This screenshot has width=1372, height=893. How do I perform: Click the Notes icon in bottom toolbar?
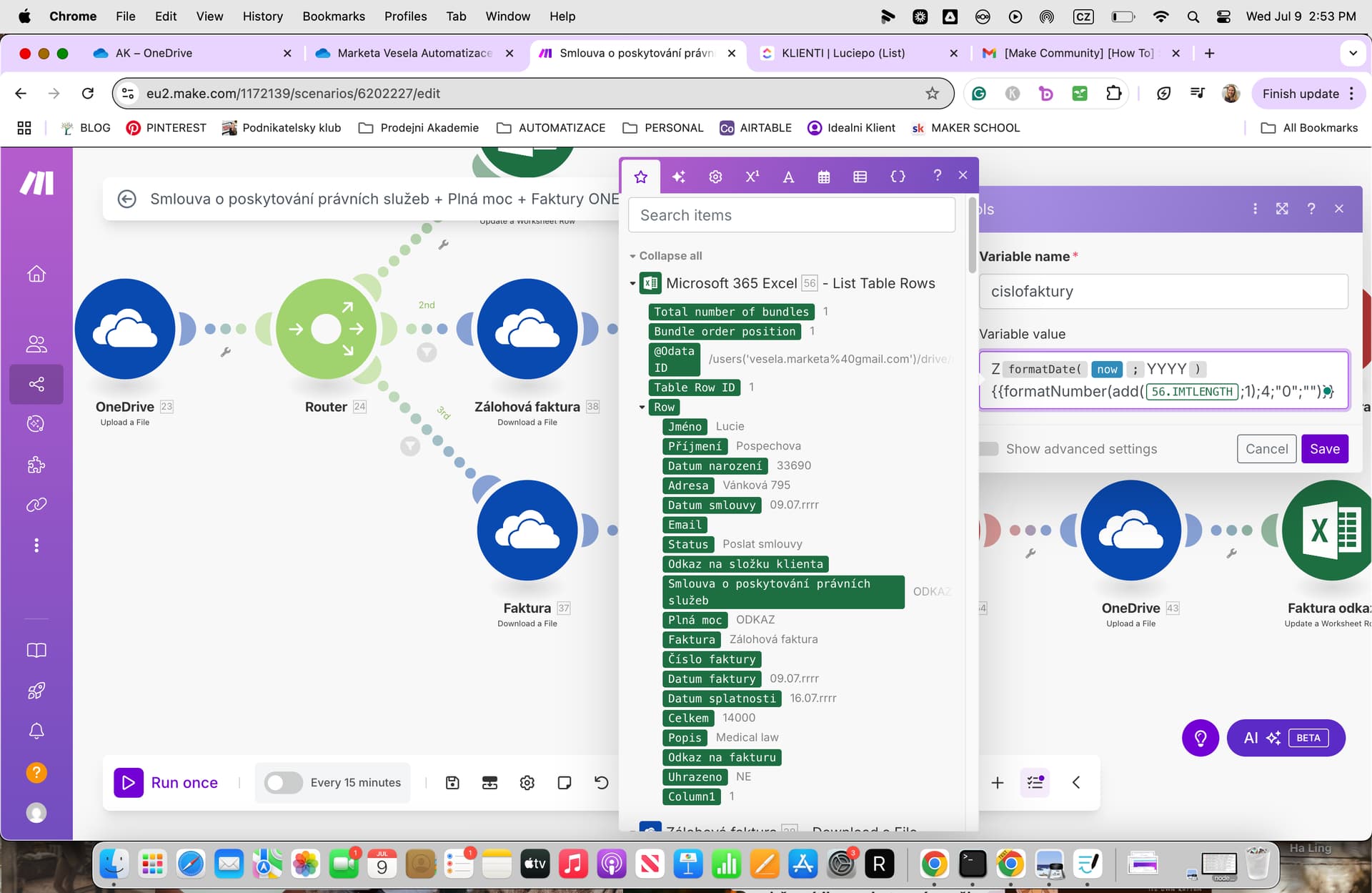point(564,783)
